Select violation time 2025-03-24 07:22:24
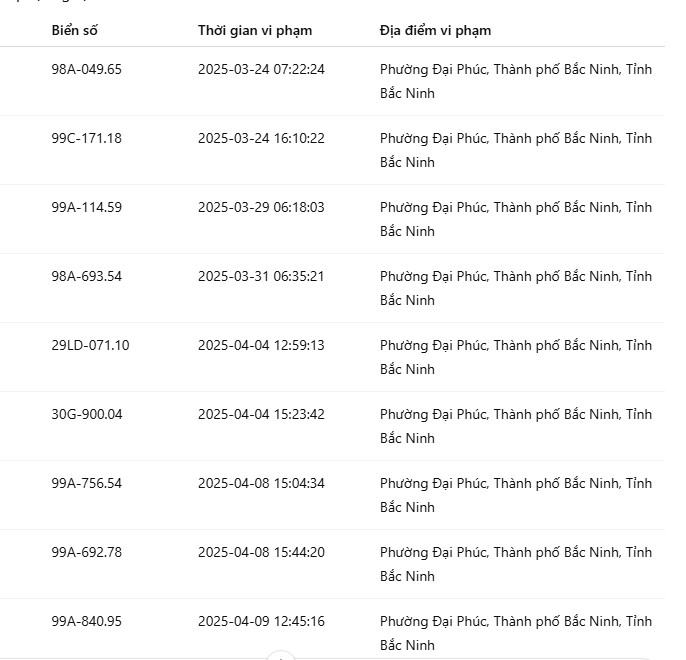 coord(261,69)
